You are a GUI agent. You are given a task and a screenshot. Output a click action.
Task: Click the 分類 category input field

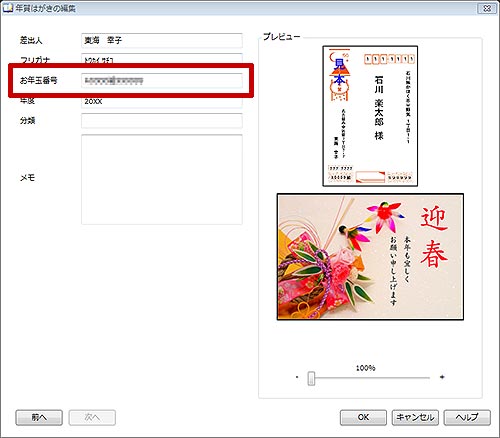pos(162,121)
